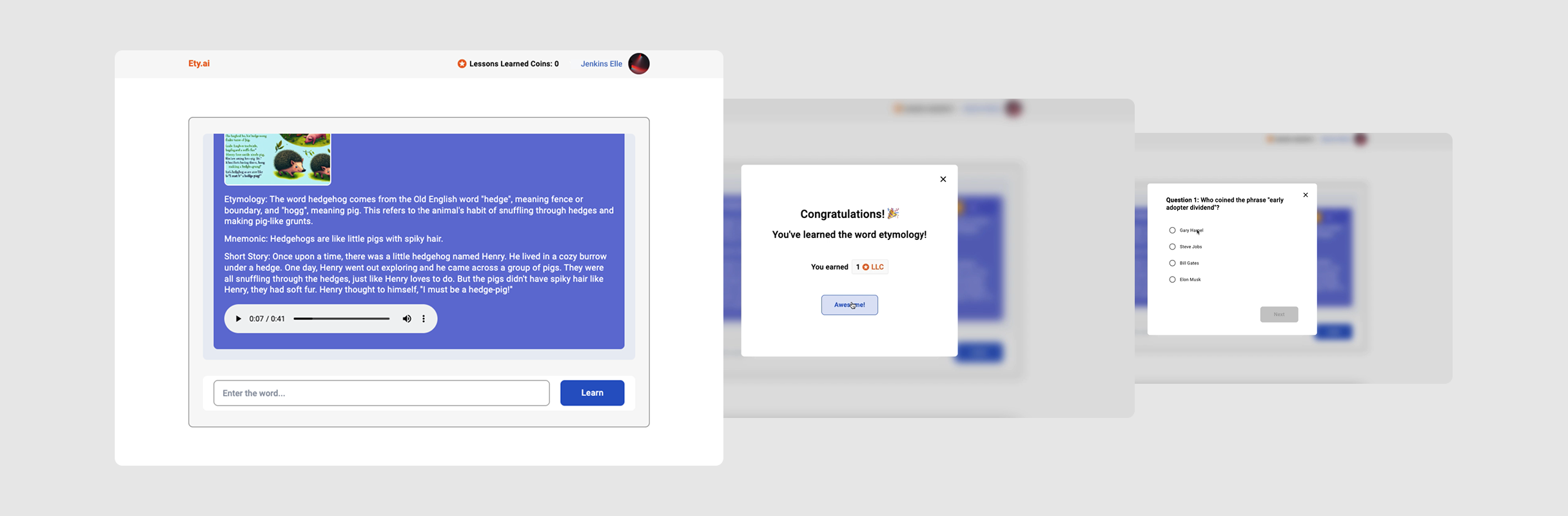The height and width of the screenshot is (516, 1568).
Task: Play the hedgehog story audio
Action: click(239, 319)
